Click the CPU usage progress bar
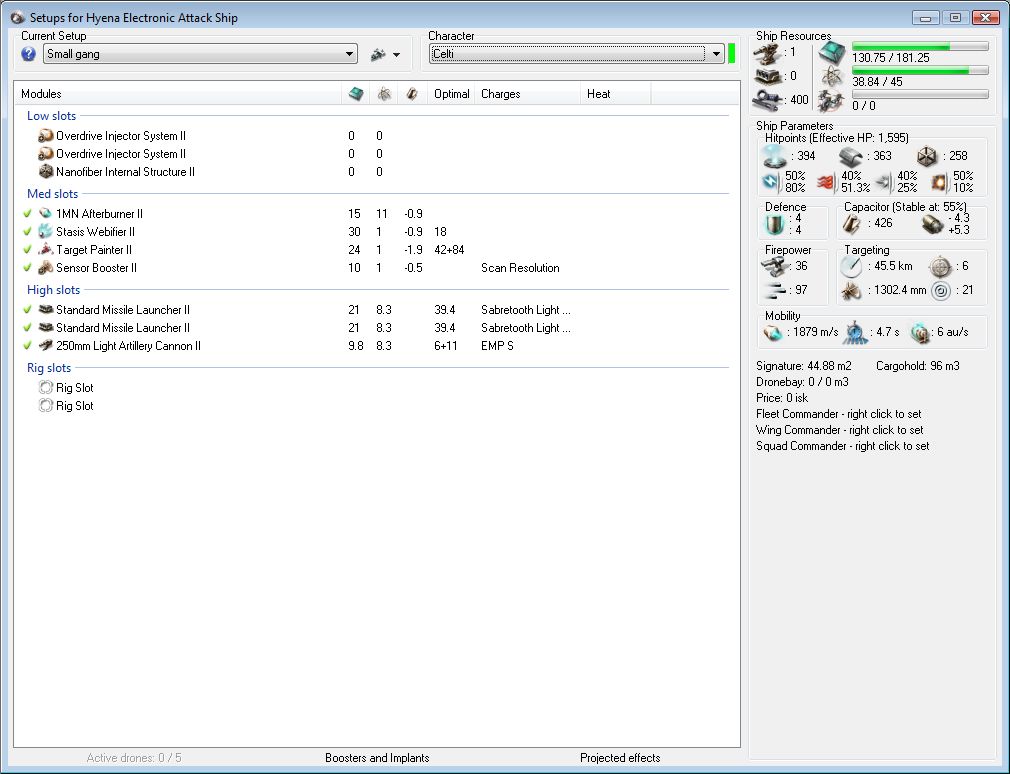The height and width of the screenshot is (774, 1010). point(920,47)
